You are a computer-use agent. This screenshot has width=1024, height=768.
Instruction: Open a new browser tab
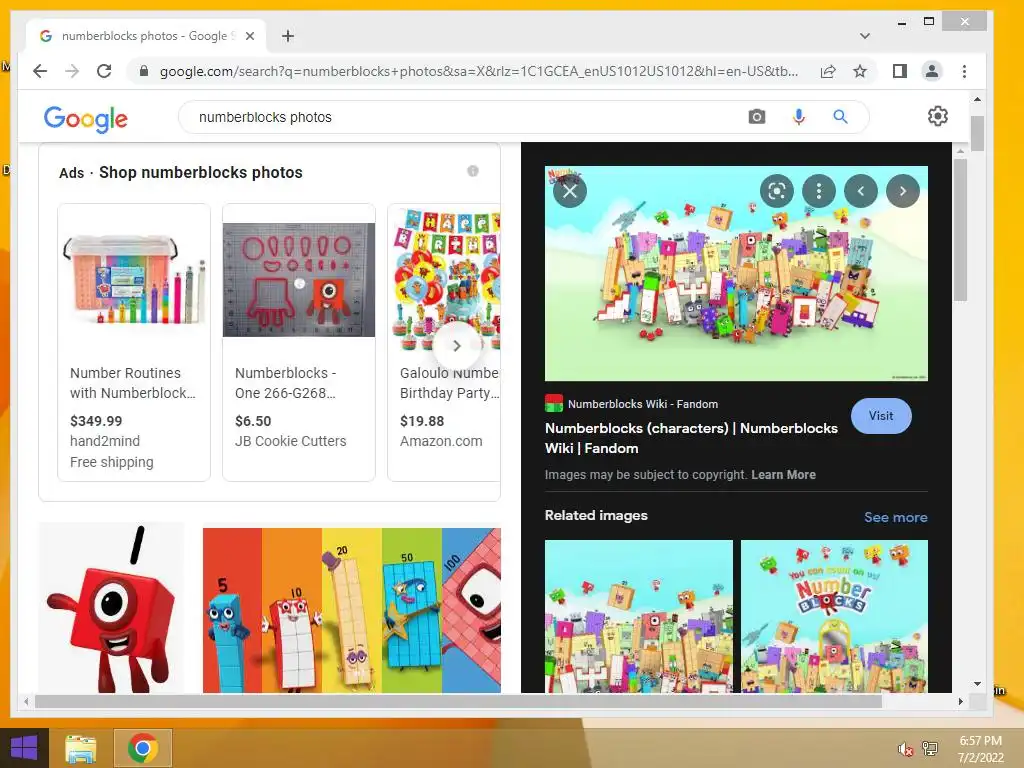(x=287, y=36)
